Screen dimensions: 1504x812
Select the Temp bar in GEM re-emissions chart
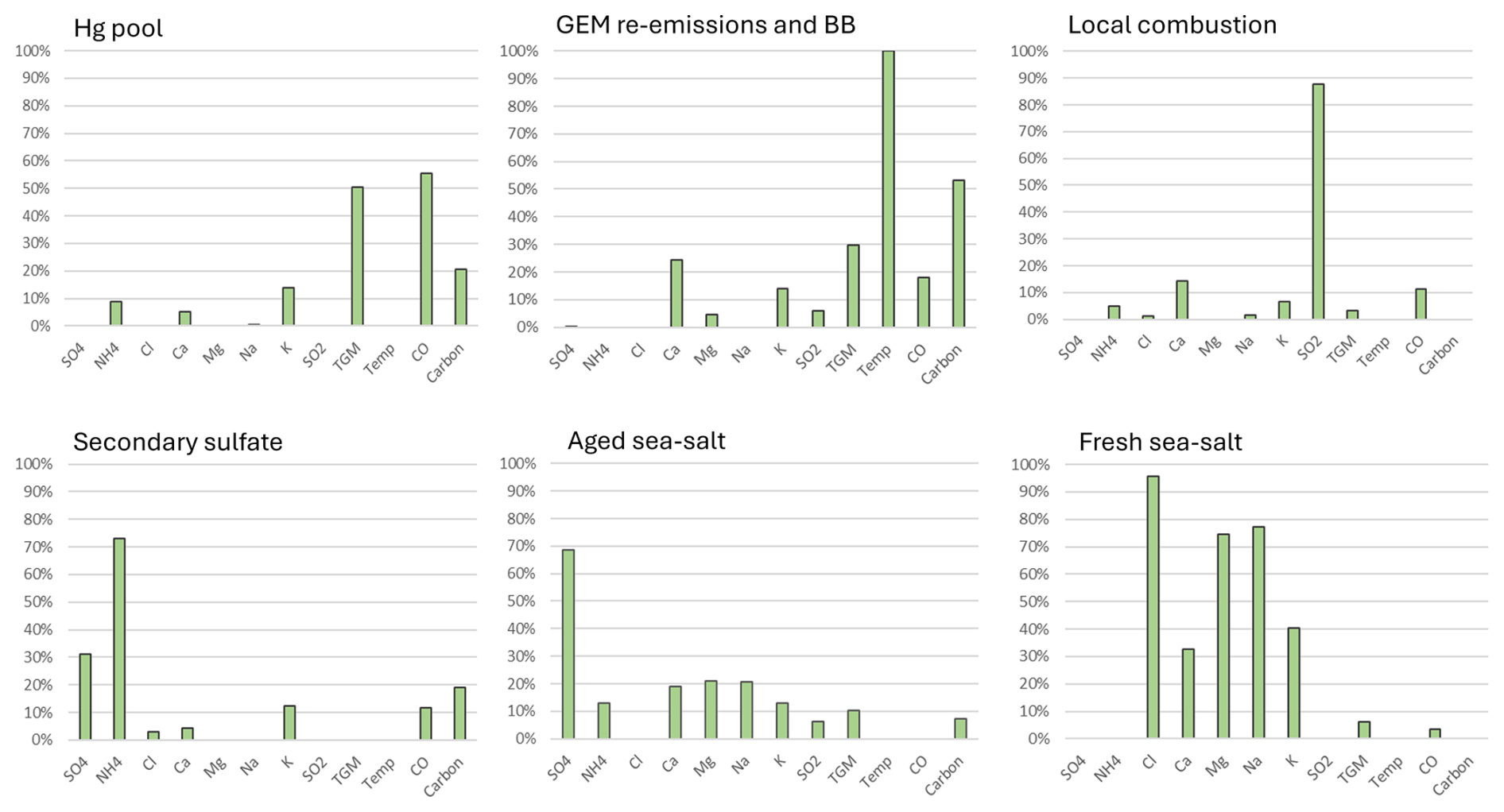pos(888,189)
